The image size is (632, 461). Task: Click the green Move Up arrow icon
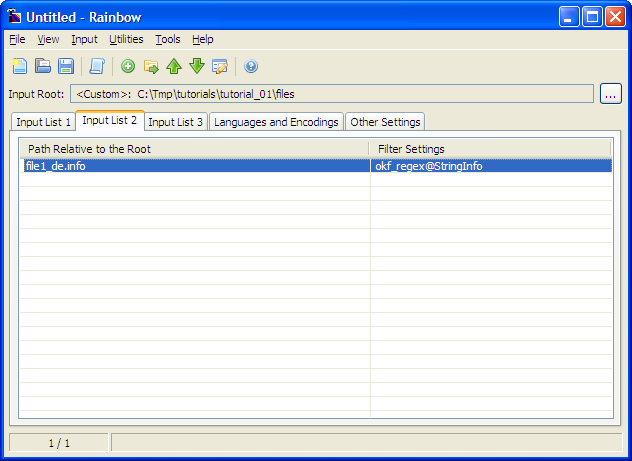tap(174, 66)
